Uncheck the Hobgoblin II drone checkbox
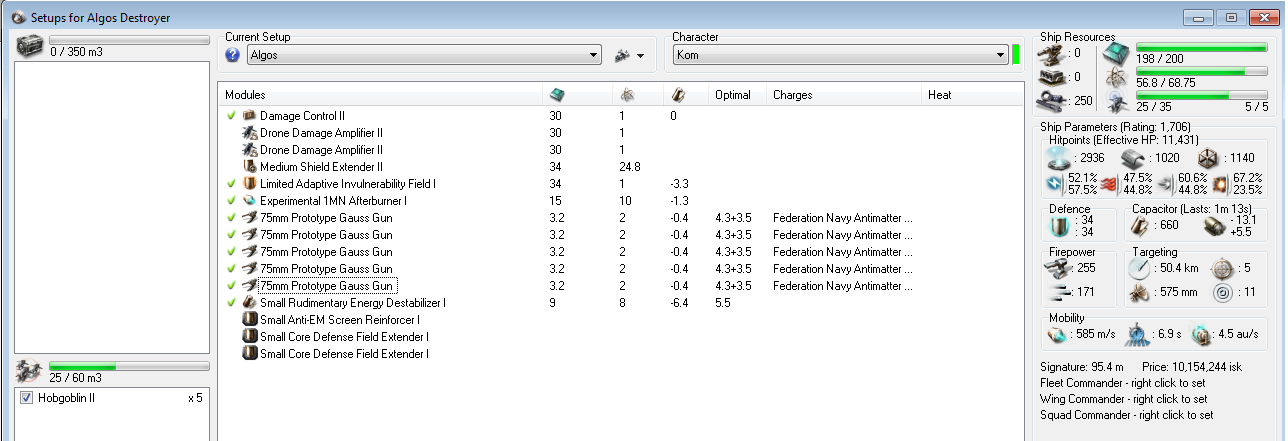Image resolution: width=1288 pixels, height=441 pixels. [26, 398]
